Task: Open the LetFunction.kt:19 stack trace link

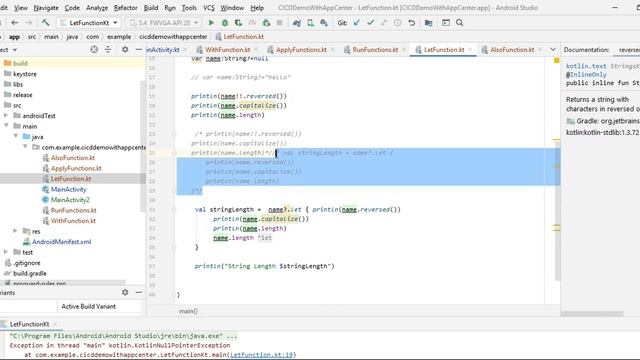Action: coord(262,355)
